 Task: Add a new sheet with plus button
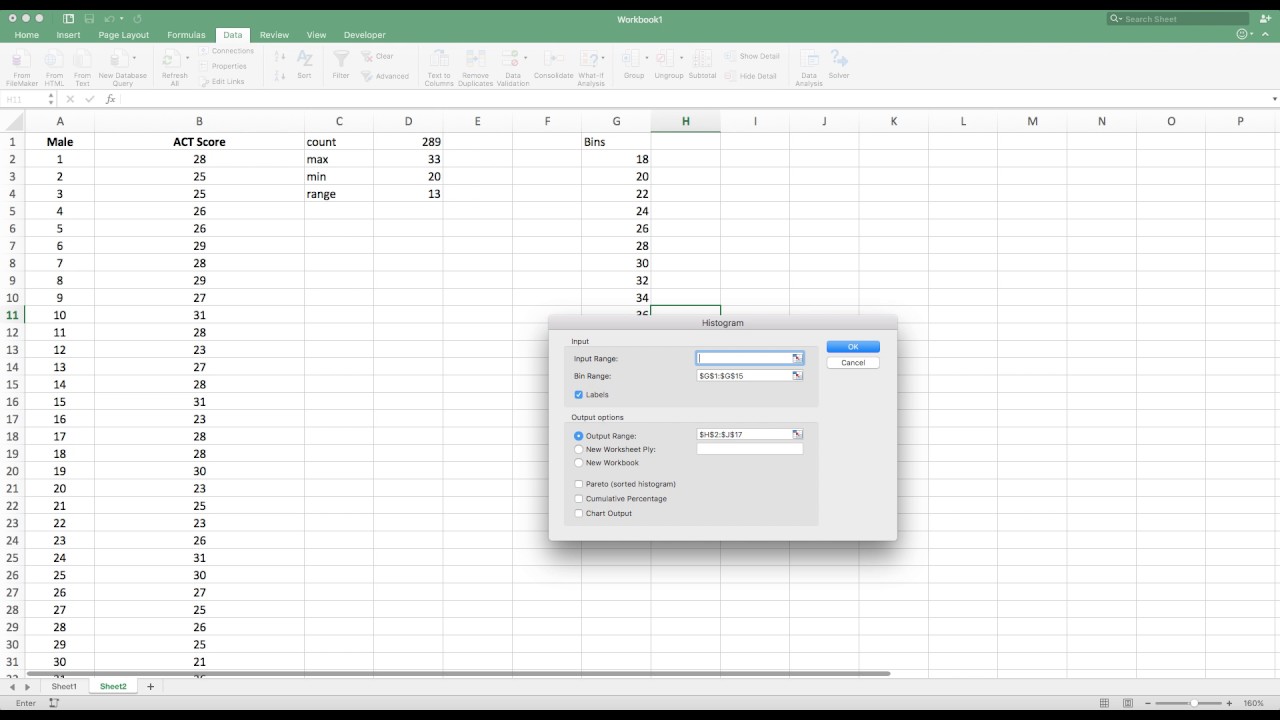[x=151, y=687]
